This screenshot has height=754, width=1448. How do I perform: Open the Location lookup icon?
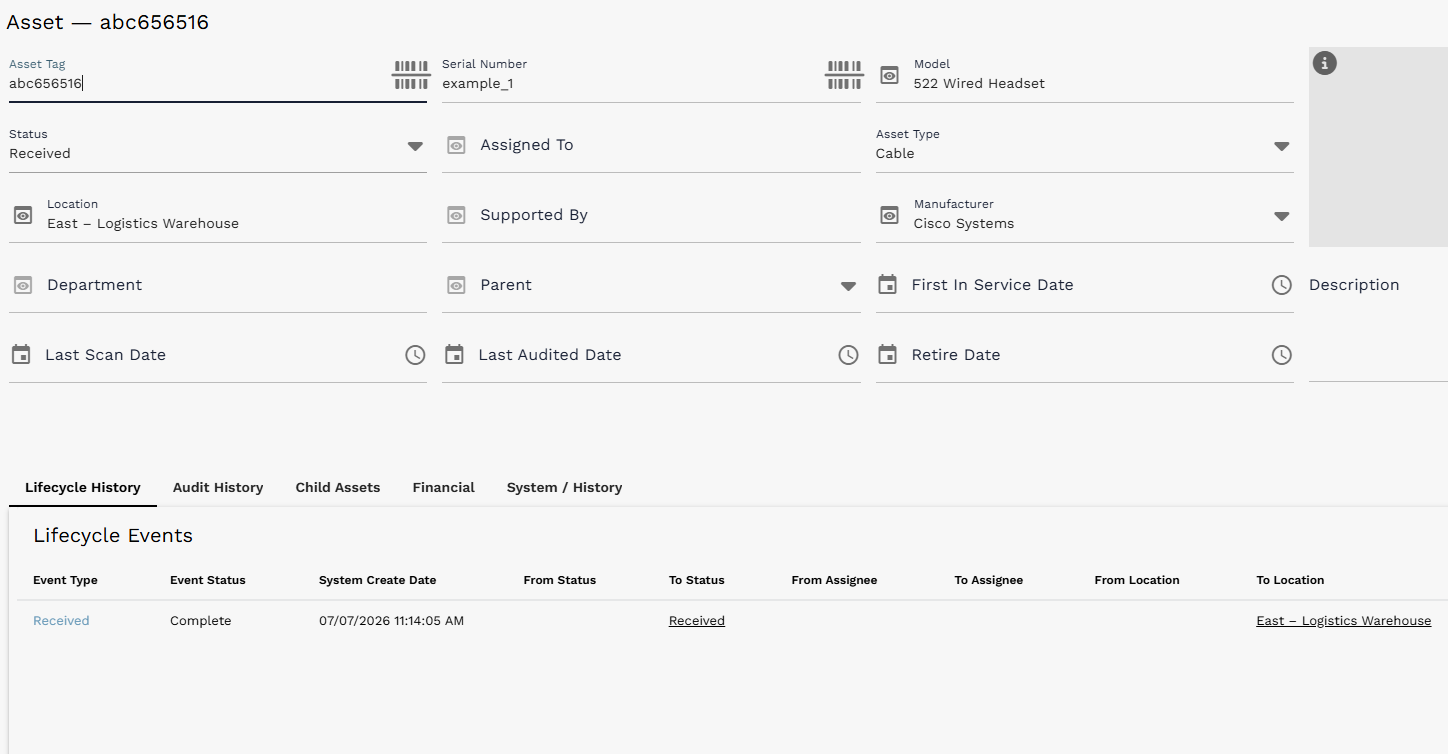point(23,215)
